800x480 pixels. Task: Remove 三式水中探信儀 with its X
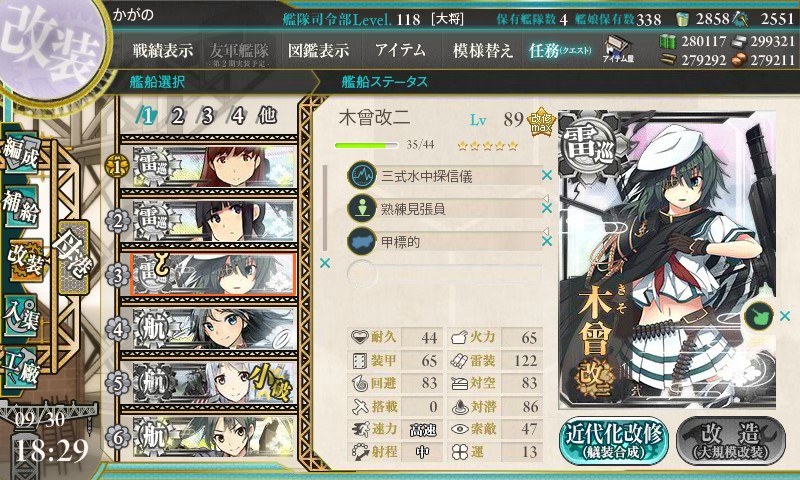coord(547,175)
